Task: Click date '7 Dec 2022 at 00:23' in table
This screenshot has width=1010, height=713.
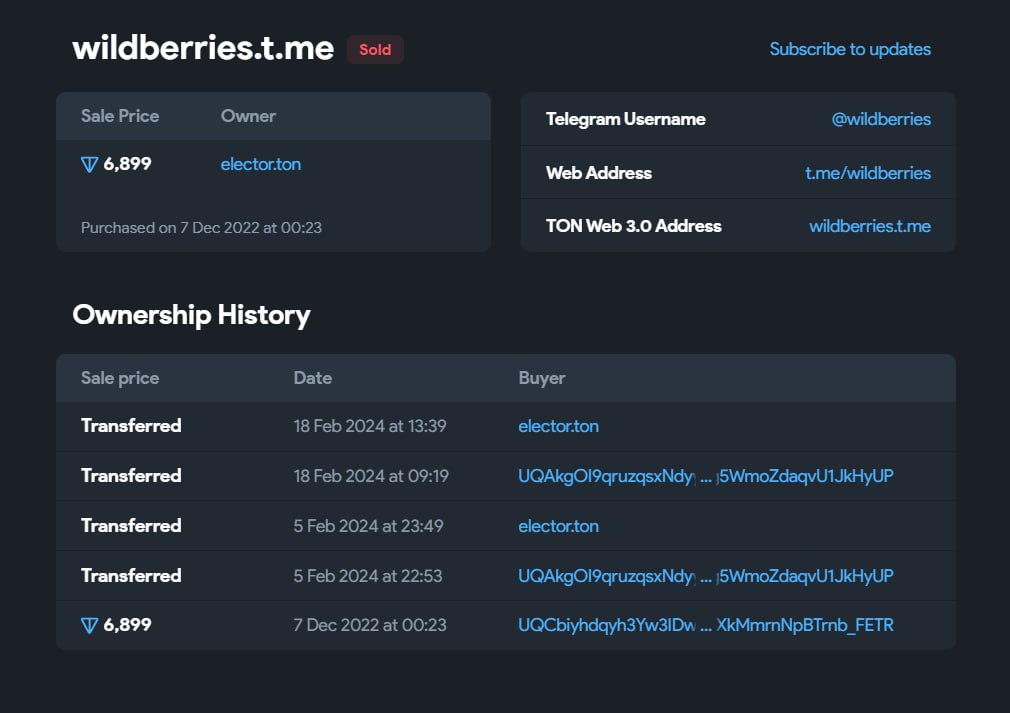Action: (370, 625)
